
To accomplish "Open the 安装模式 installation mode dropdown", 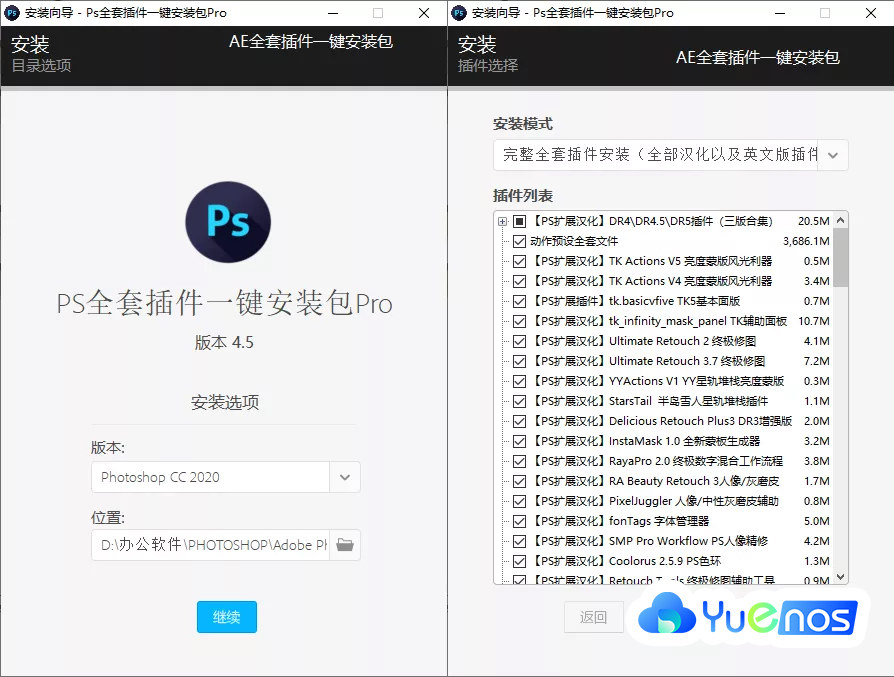I will pyautogui.click(x=834, y=155).
